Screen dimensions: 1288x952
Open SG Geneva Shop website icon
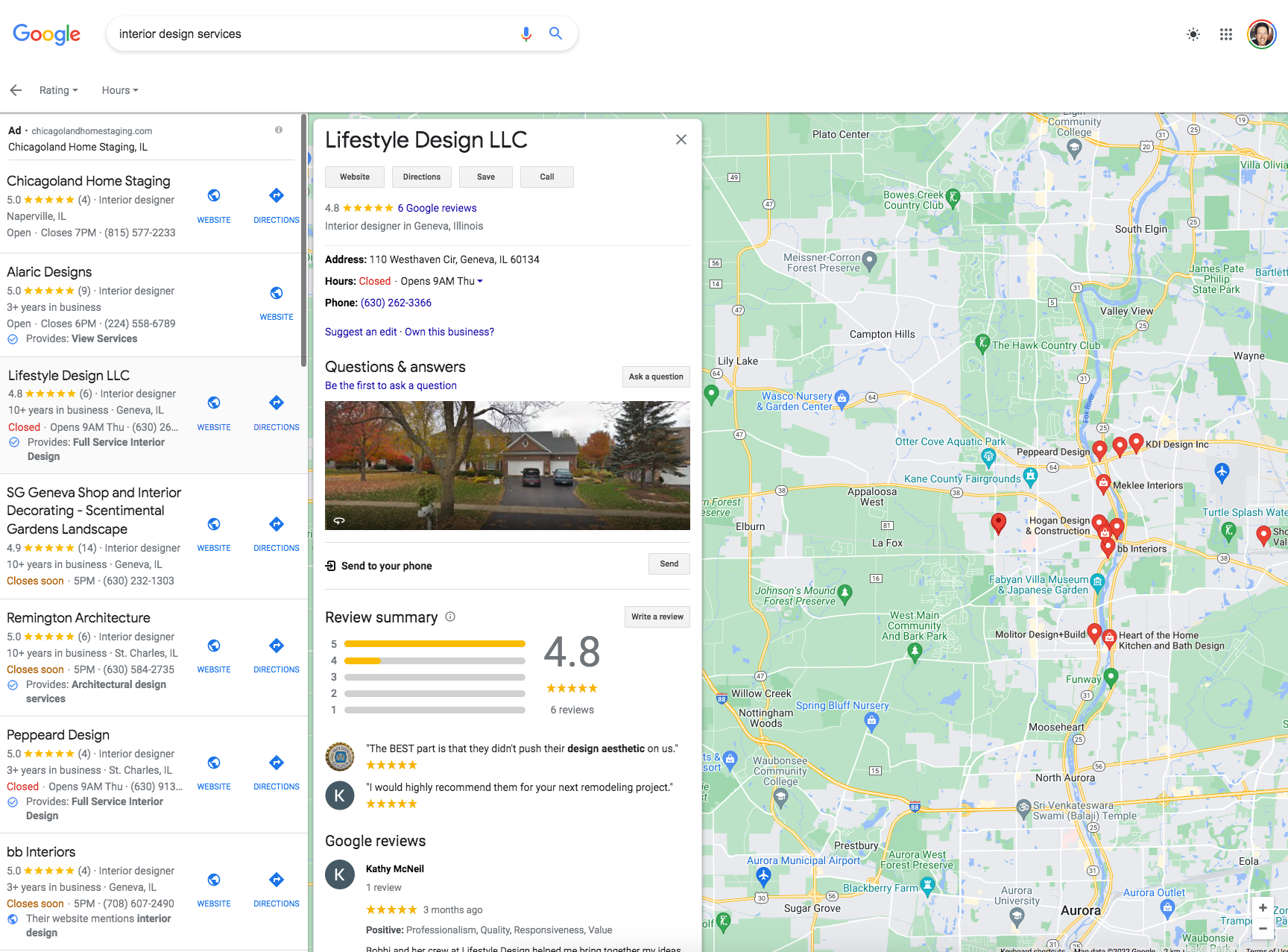(x=214, y=524)
